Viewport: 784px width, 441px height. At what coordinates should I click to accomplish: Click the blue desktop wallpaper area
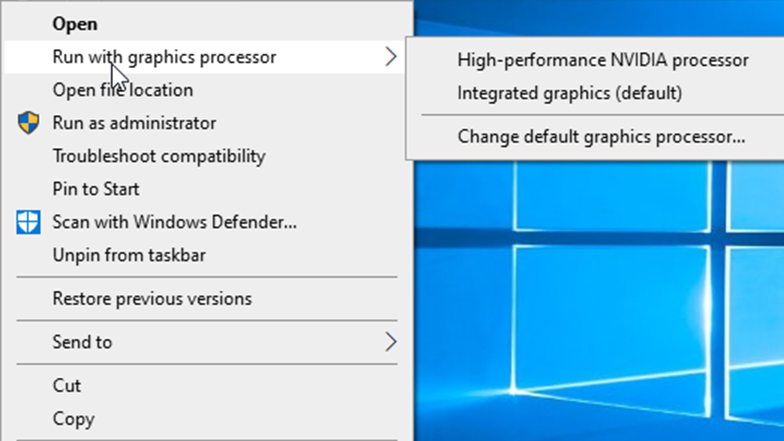620,300
